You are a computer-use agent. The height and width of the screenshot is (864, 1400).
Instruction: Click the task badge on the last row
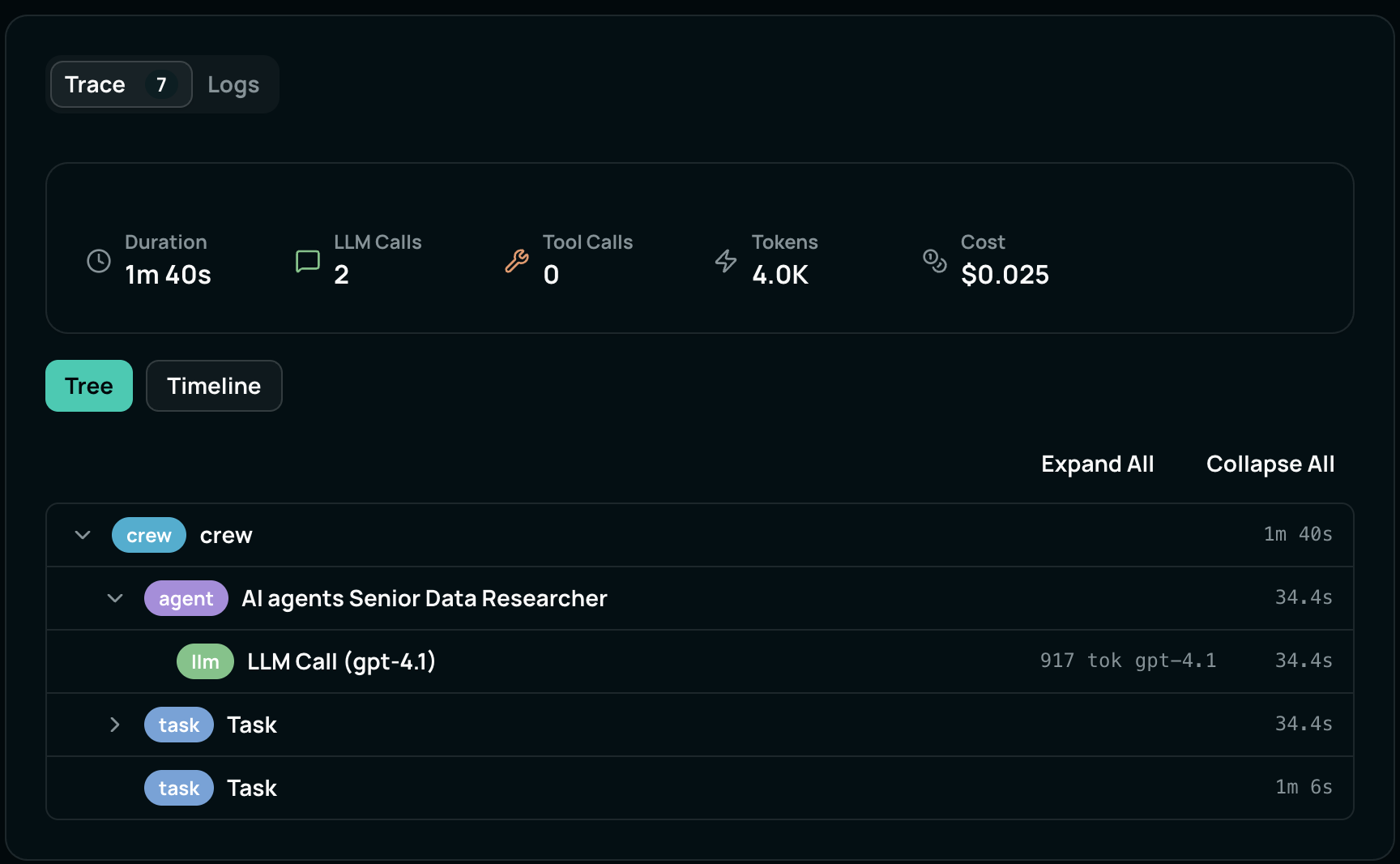coord(178,788)
